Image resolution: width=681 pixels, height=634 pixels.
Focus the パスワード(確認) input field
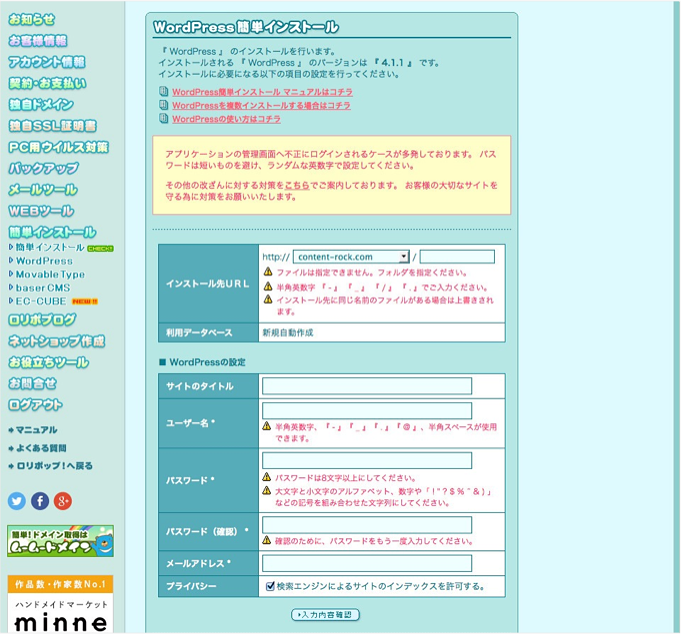[x=367, y=525]
